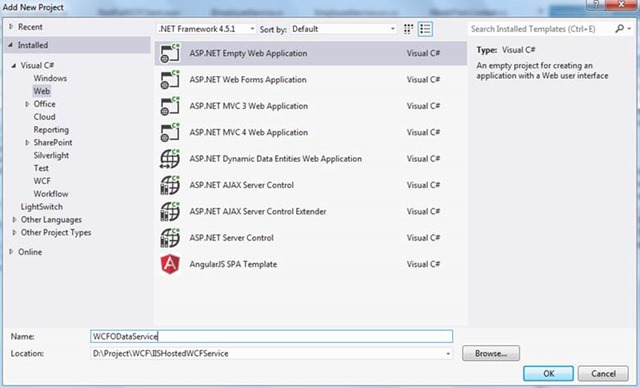The width and height of the screenshot is (640, 388).
Task: Open the Location path dropdown arrow
Action: coord(448,354)
